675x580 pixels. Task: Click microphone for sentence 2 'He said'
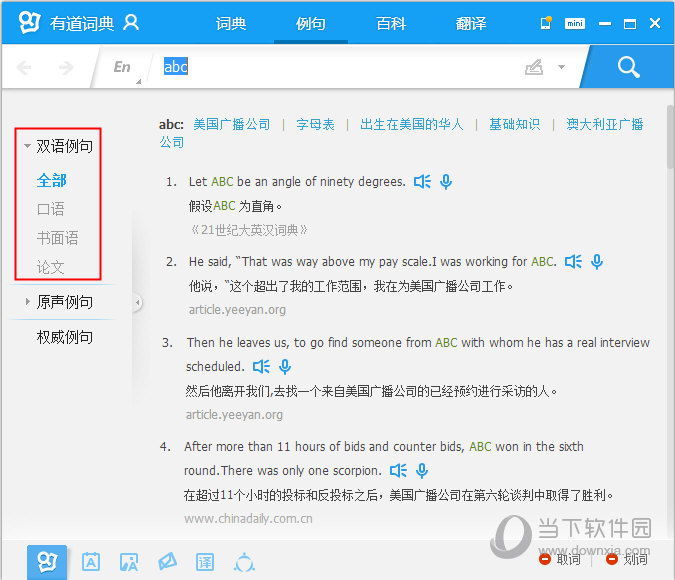597,261
